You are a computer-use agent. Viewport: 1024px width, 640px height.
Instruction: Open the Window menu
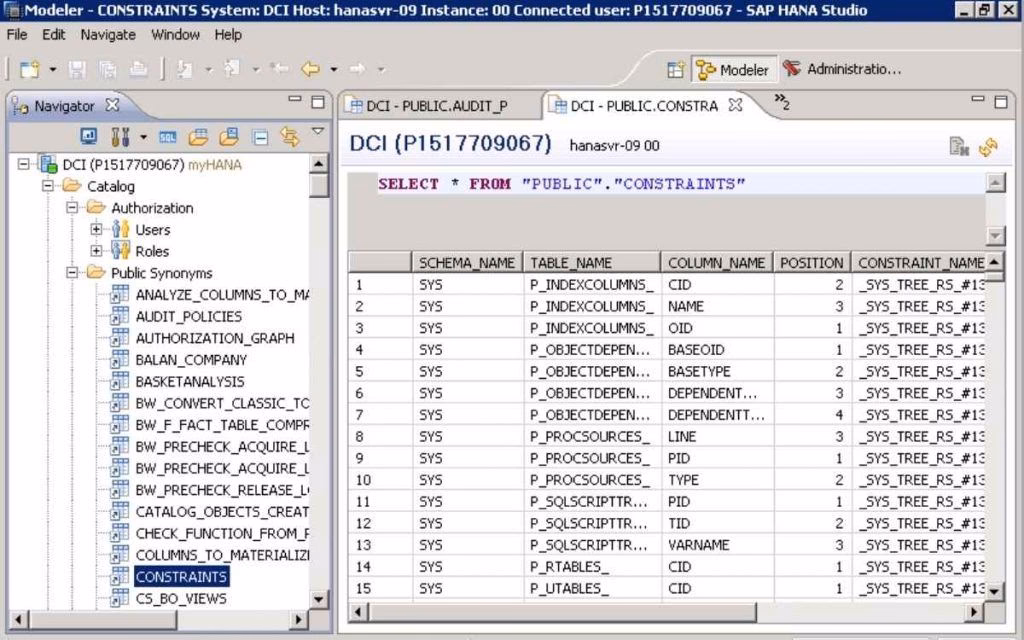click(x=175, y=35)
